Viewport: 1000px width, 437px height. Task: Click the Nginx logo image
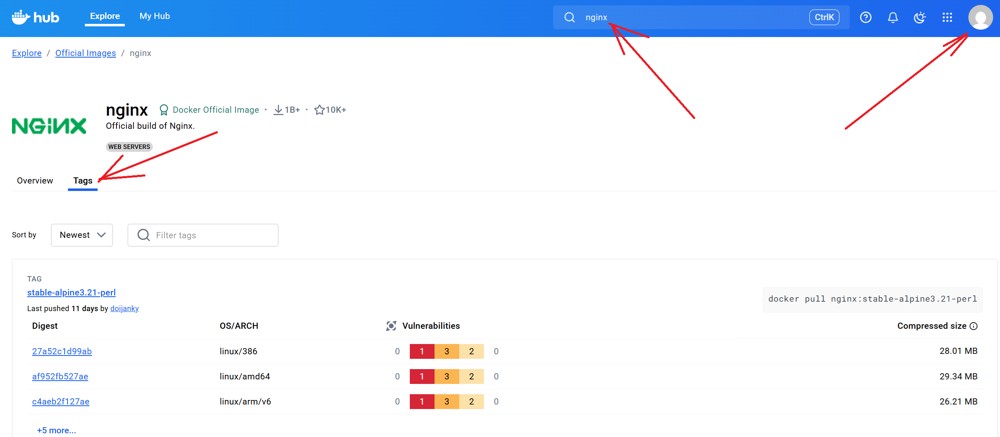pyautogui.click(x=48, y=126)
